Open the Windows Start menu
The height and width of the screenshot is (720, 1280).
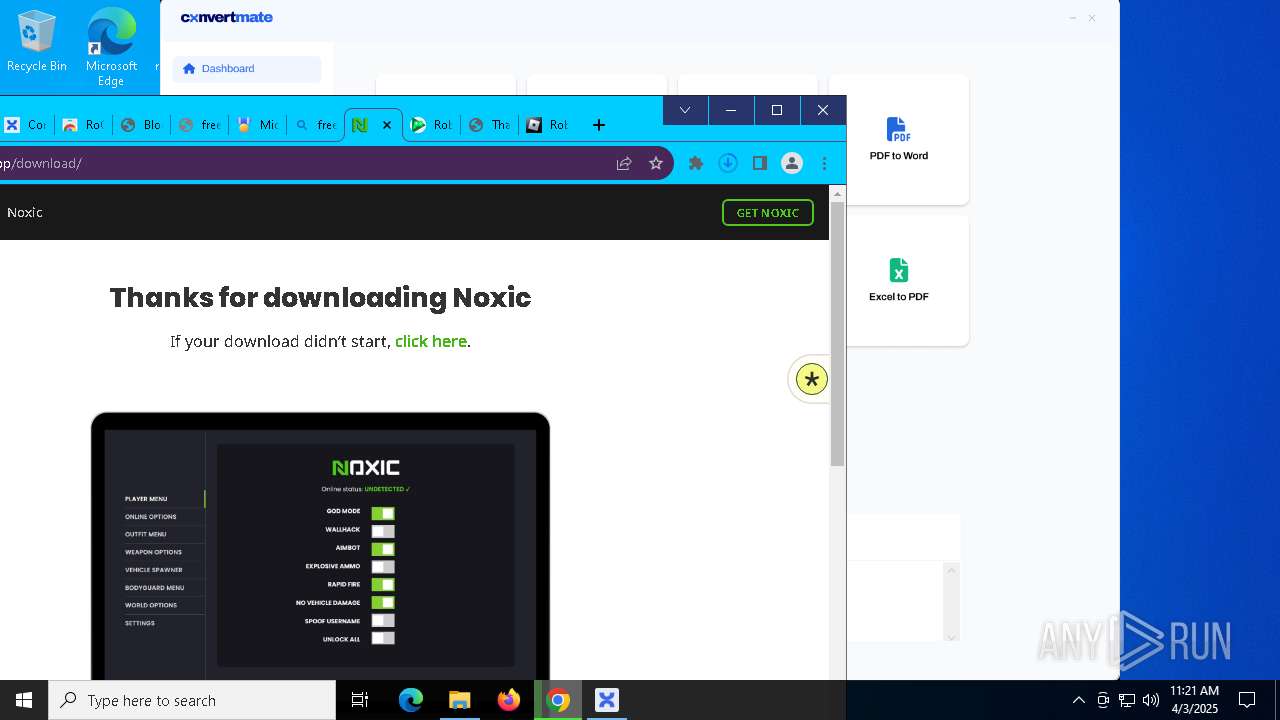[x=24, y=700]
